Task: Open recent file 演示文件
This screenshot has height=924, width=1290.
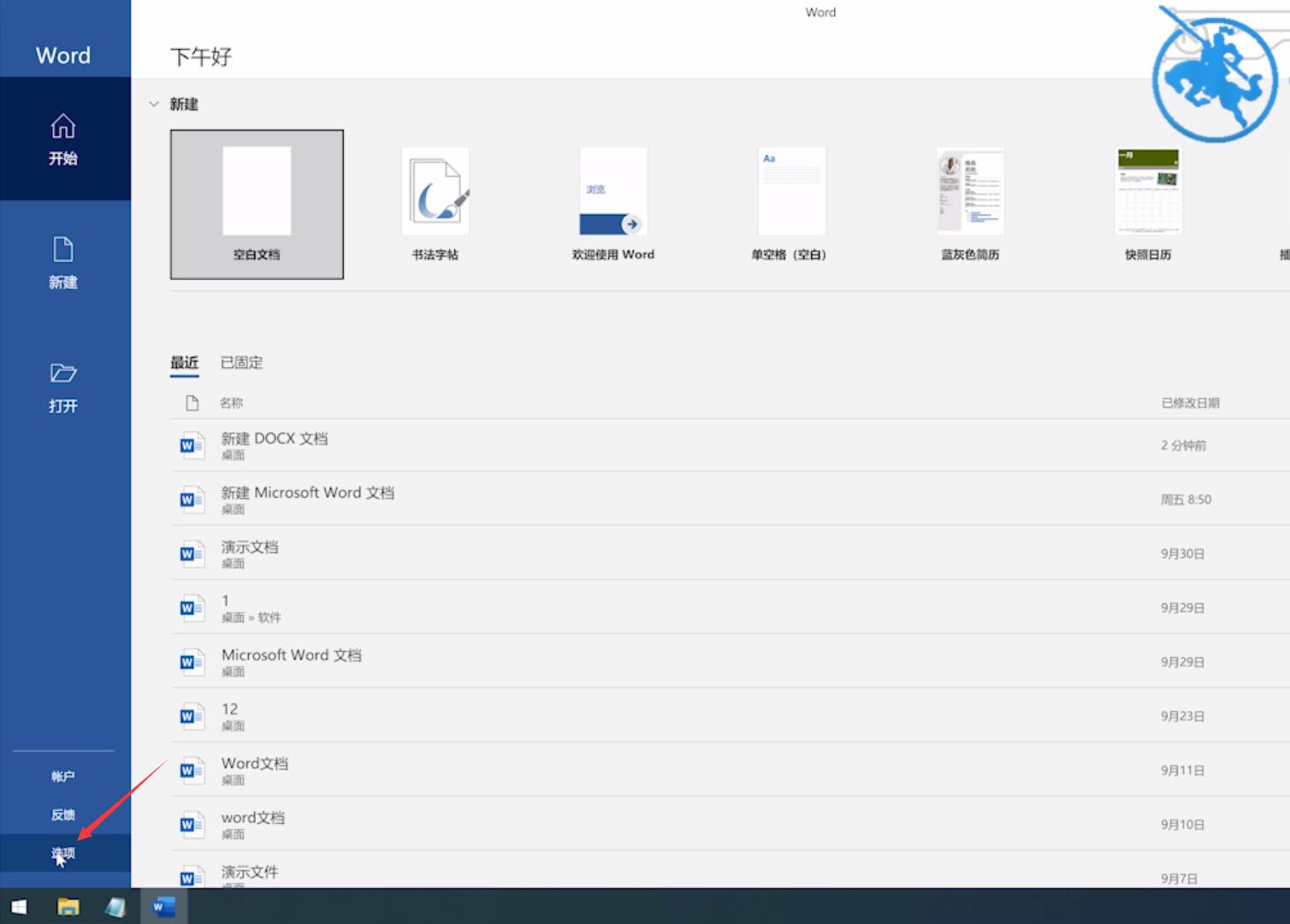Action: tap(731, 871)
